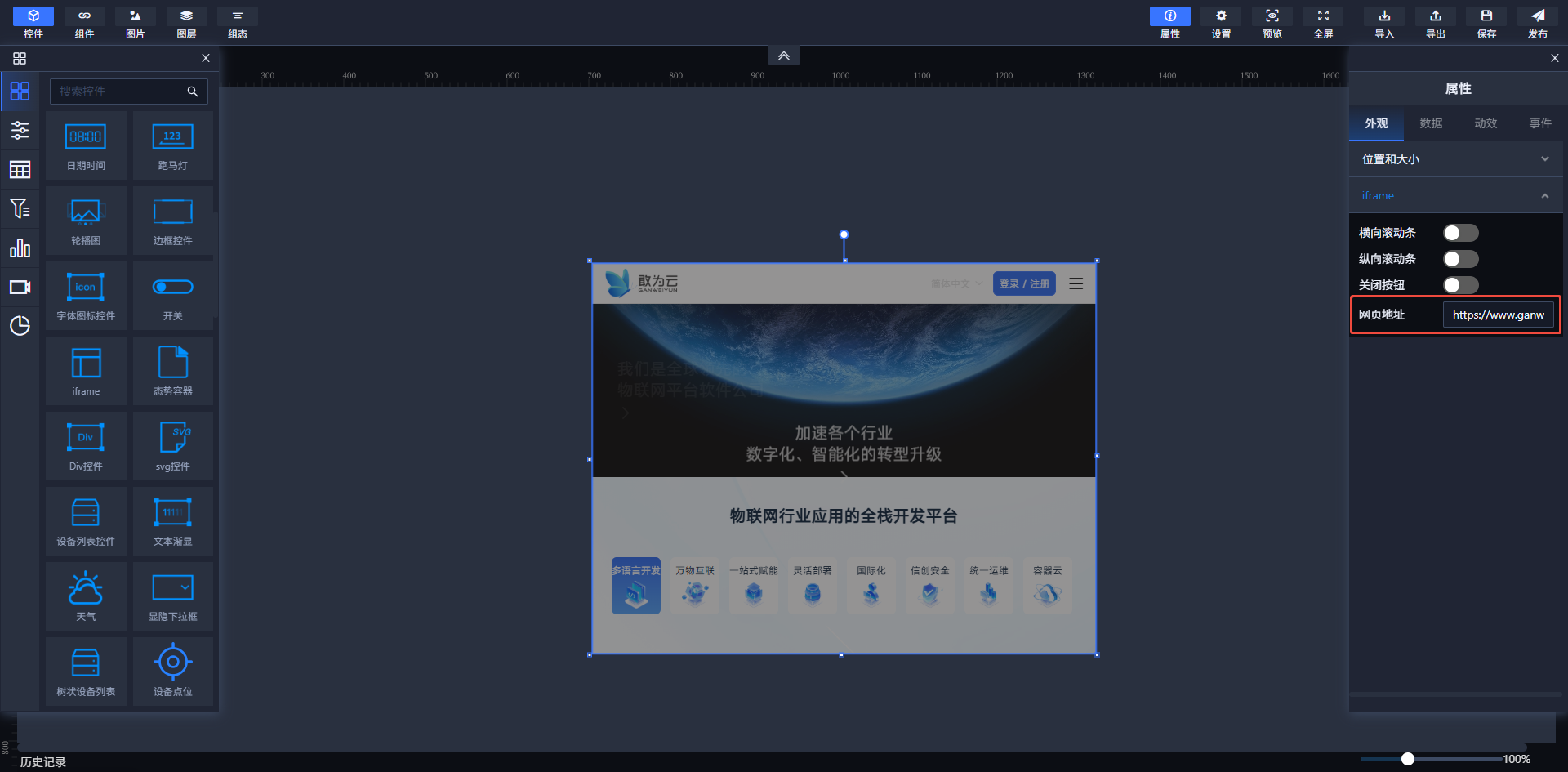Click the widgets panel grid icon header
Viewport: 1568px width, 772px height.
(x=20, y=58)
